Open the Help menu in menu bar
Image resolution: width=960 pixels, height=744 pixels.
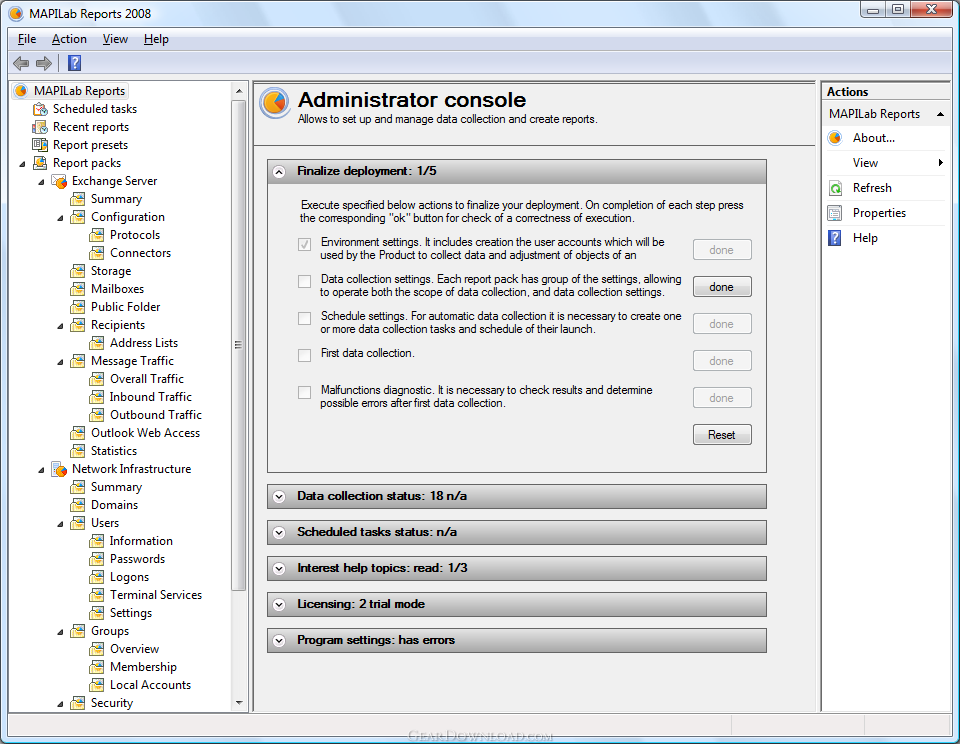[x=156, y=39]
